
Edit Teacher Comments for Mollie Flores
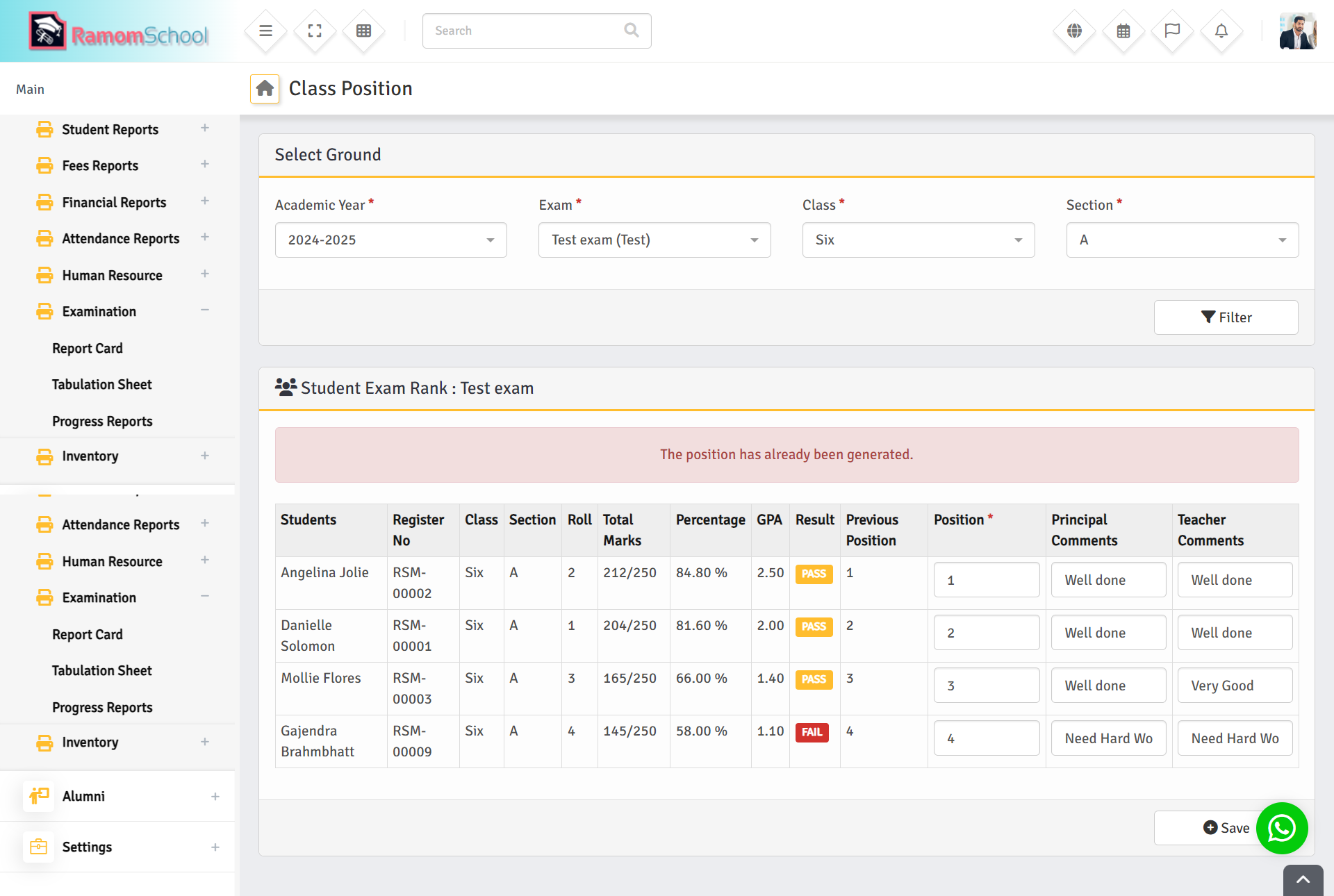[x=1235, y=686]
